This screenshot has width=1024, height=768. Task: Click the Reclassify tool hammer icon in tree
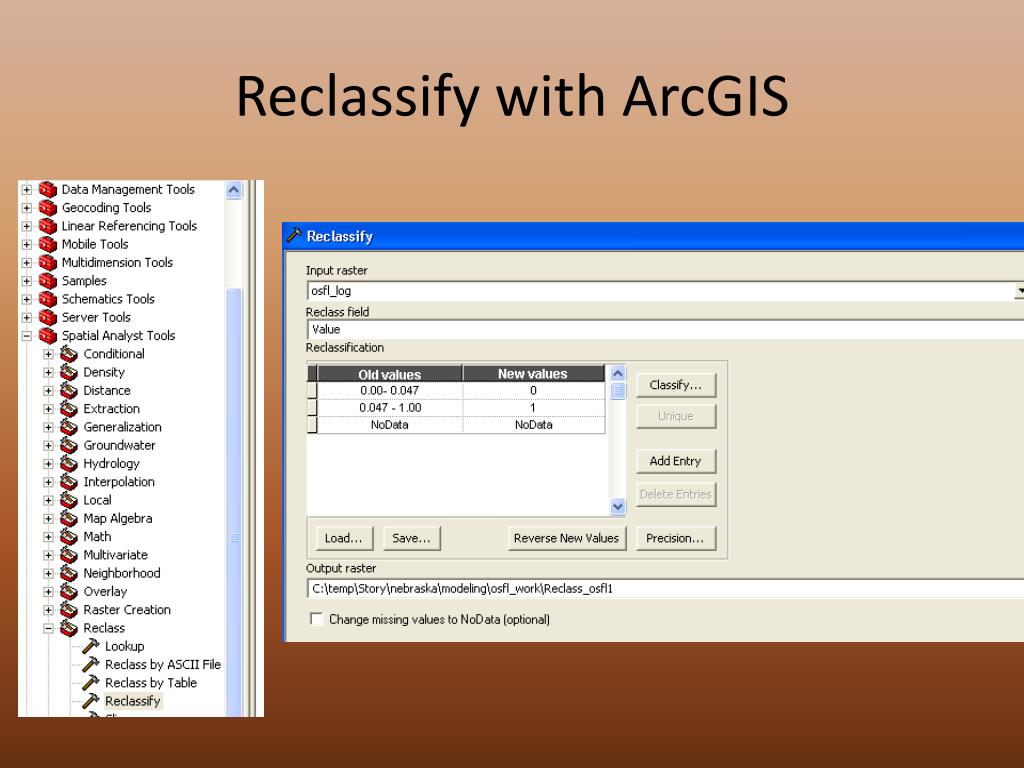(91, 701)
